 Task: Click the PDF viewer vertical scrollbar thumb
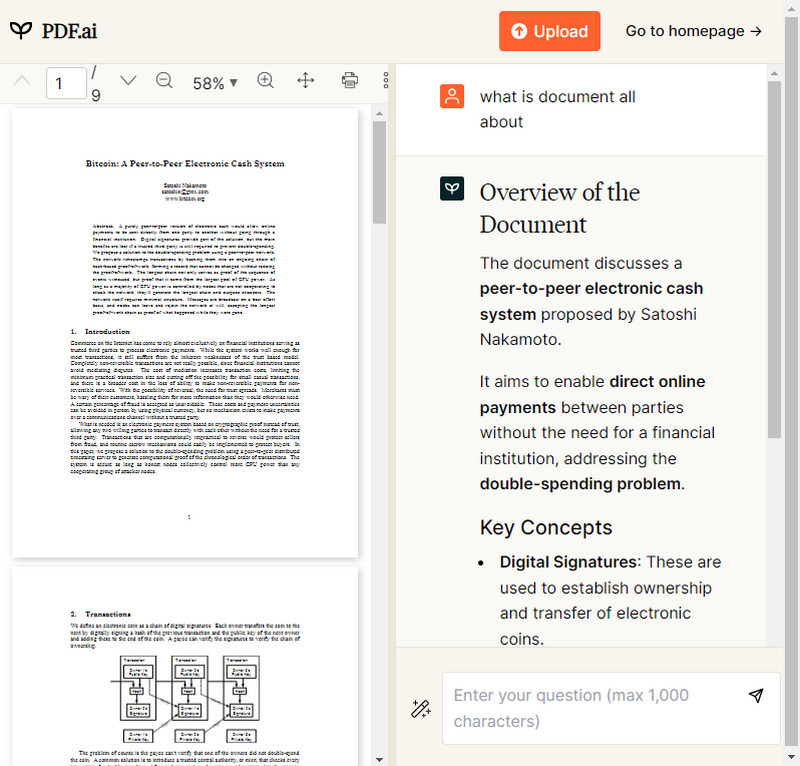click(x=379, y=172)
